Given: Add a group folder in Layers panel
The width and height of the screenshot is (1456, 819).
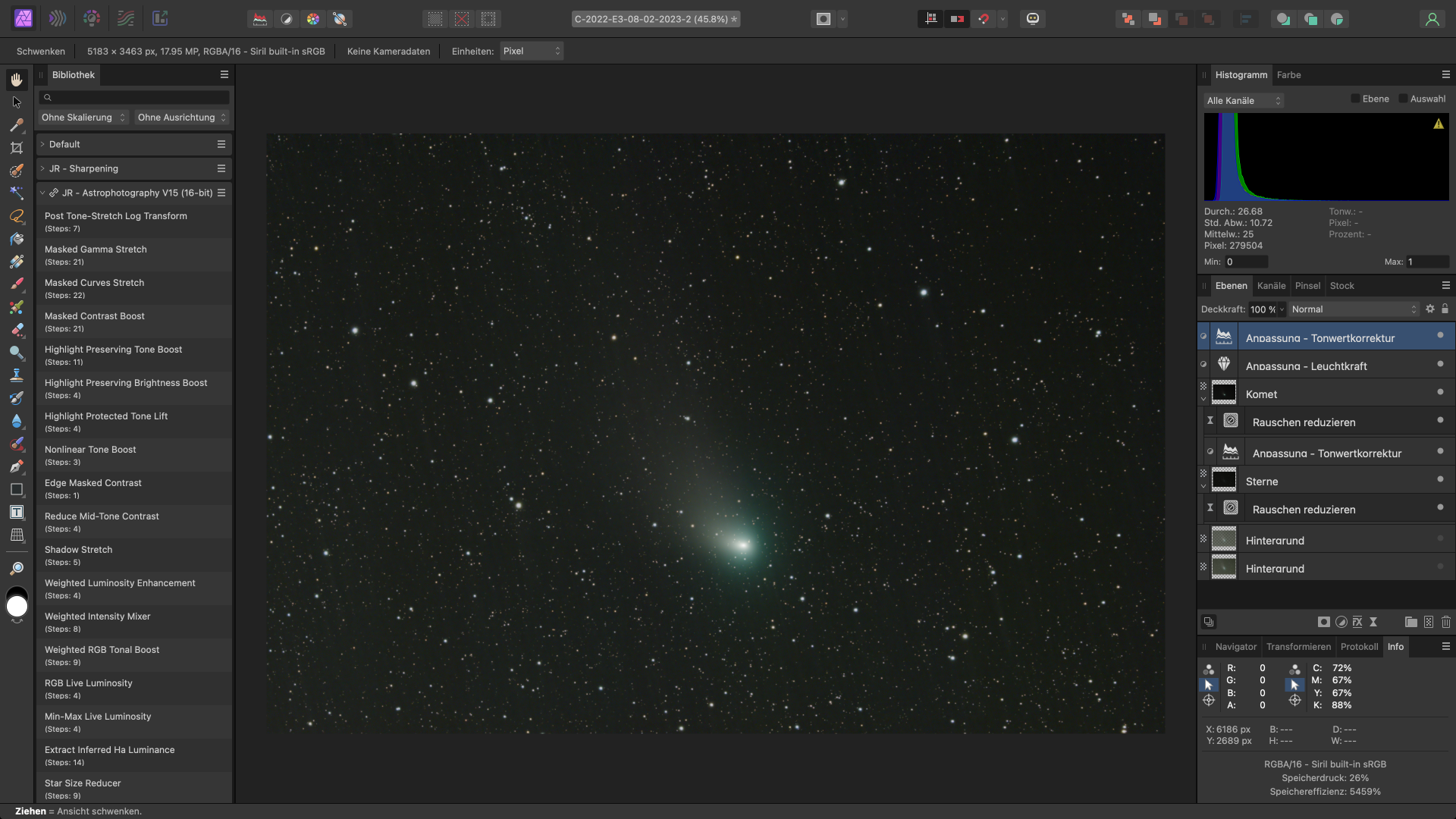Looking at the screenshot, I should [1411, 622].
